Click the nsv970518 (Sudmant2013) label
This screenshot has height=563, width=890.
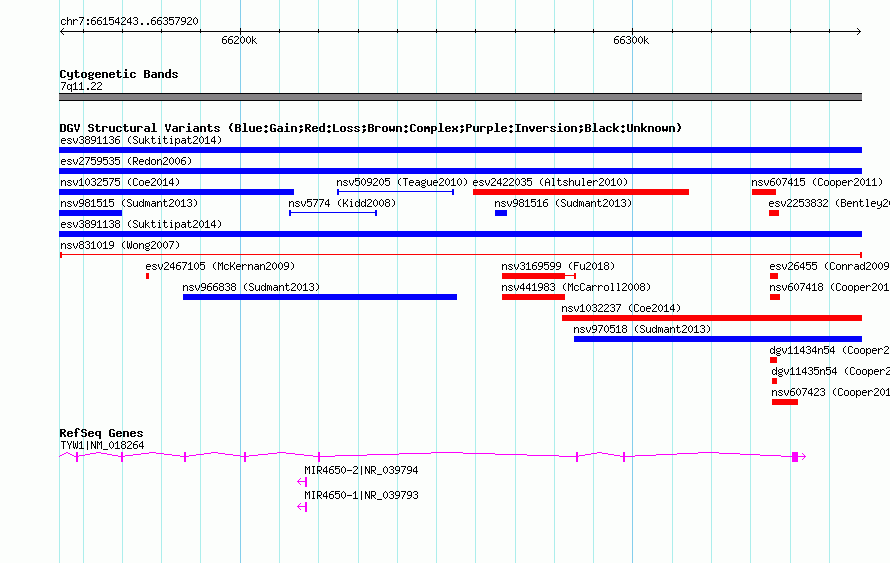[x=642, y=329]
